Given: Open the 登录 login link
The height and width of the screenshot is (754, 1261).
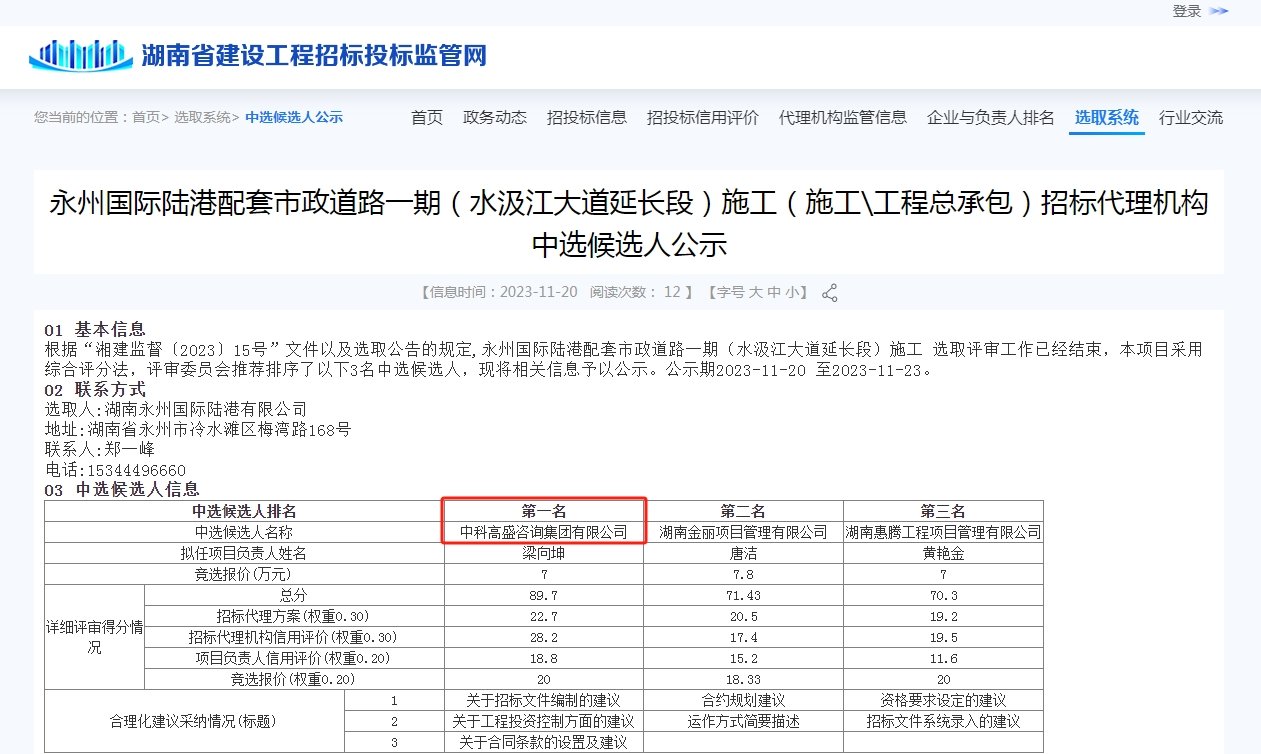Looking at the screenshot, I should point(1187,11).
